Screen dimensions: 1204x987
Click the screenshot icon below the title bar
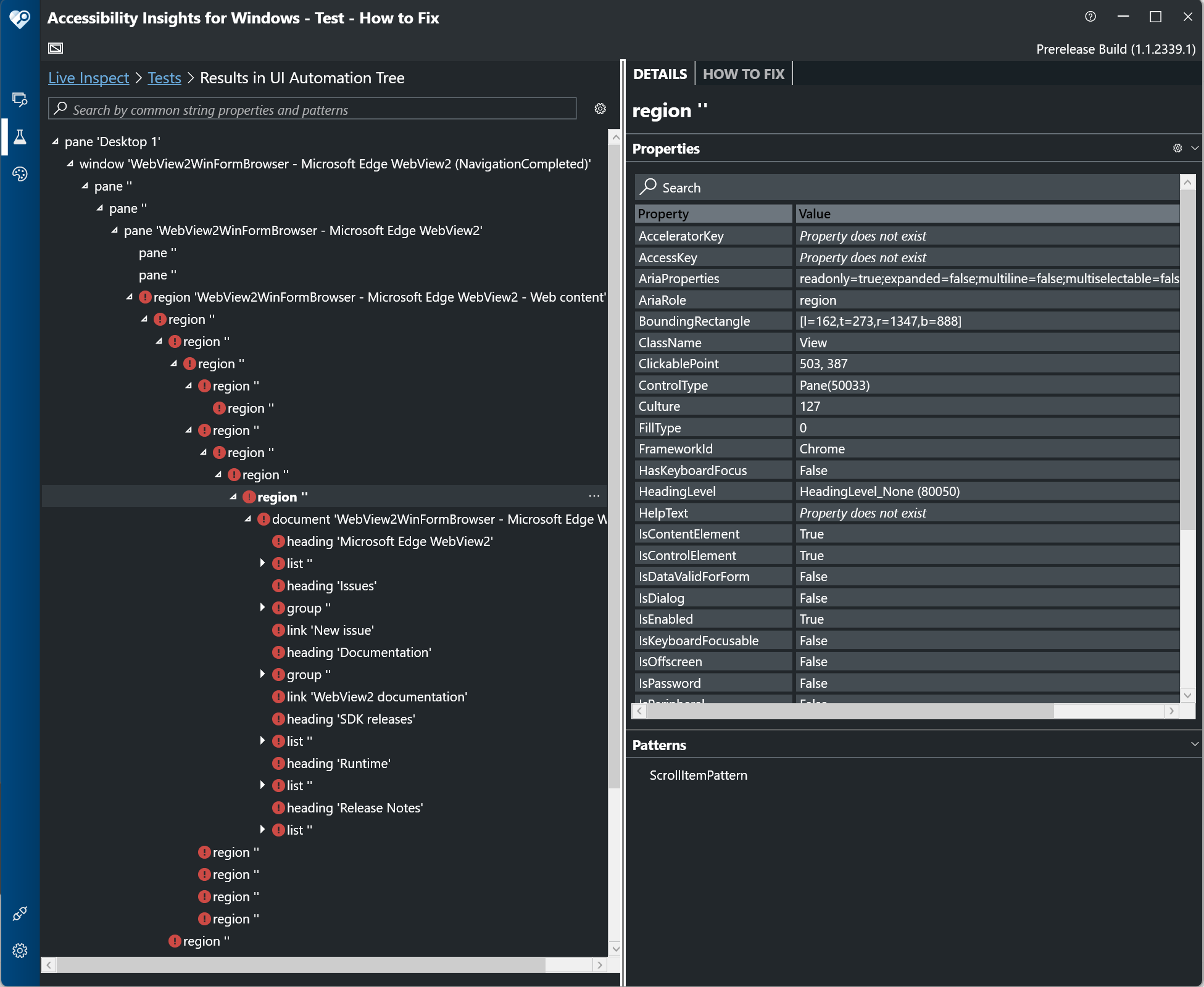click(x=56, y=47)
